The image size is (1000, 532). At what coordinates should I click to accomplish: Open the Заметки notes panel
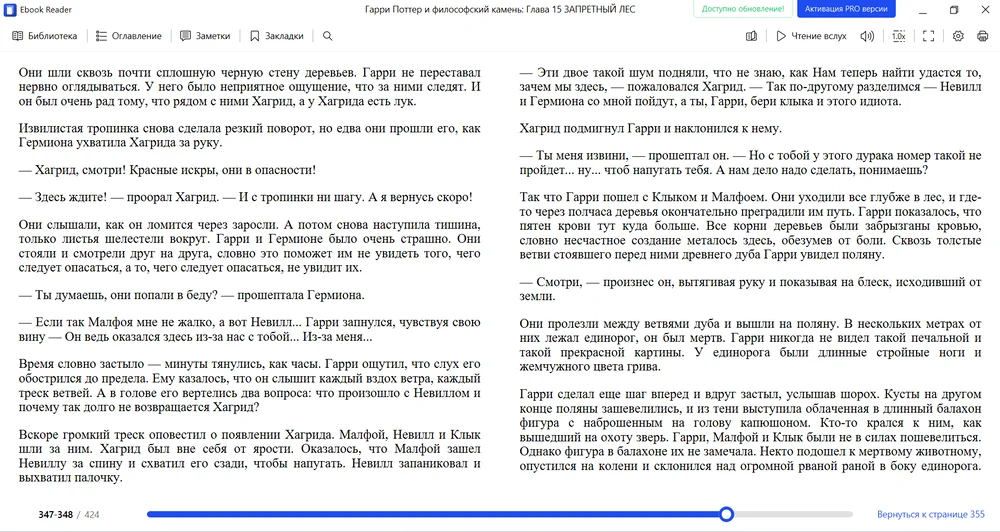click(205, 36)
